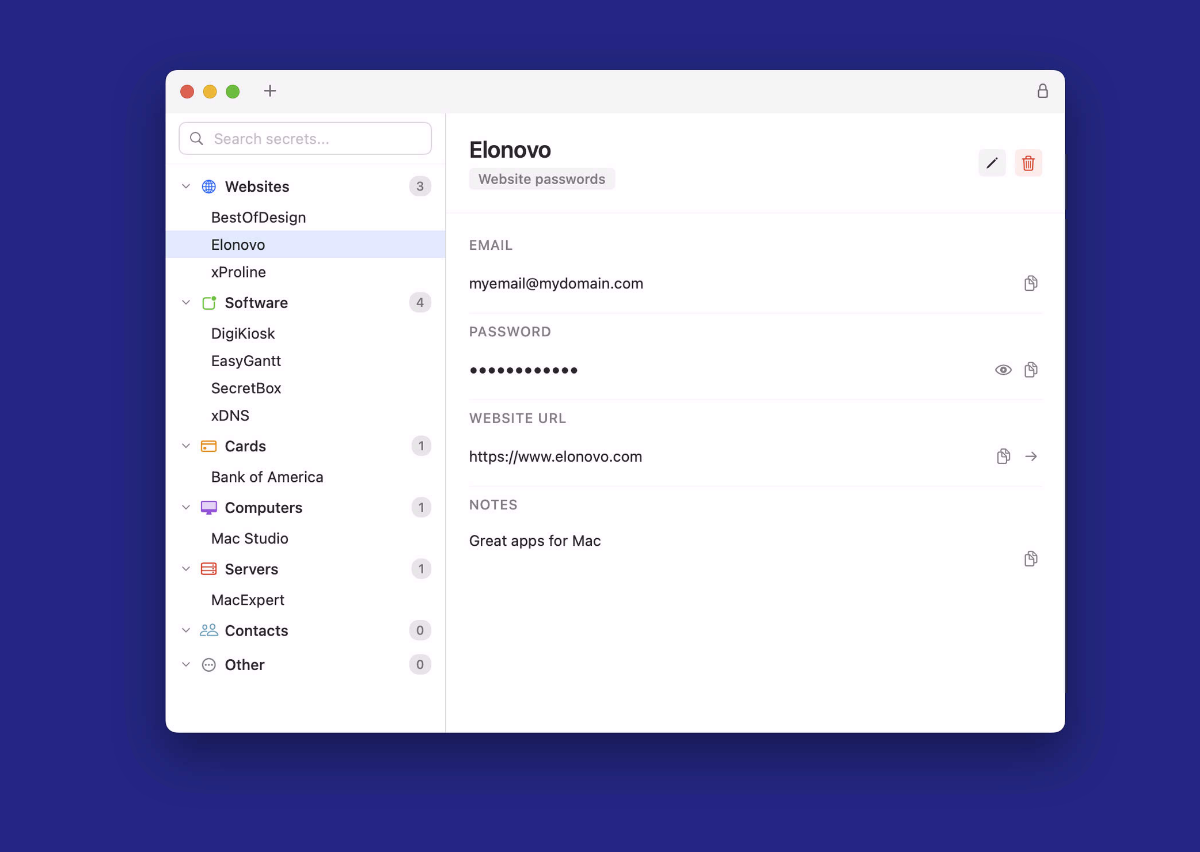This screenshot has height=852, width=1200.
Task: Click the https://www.elonovo.com URL text
Action: coord(555,457)
